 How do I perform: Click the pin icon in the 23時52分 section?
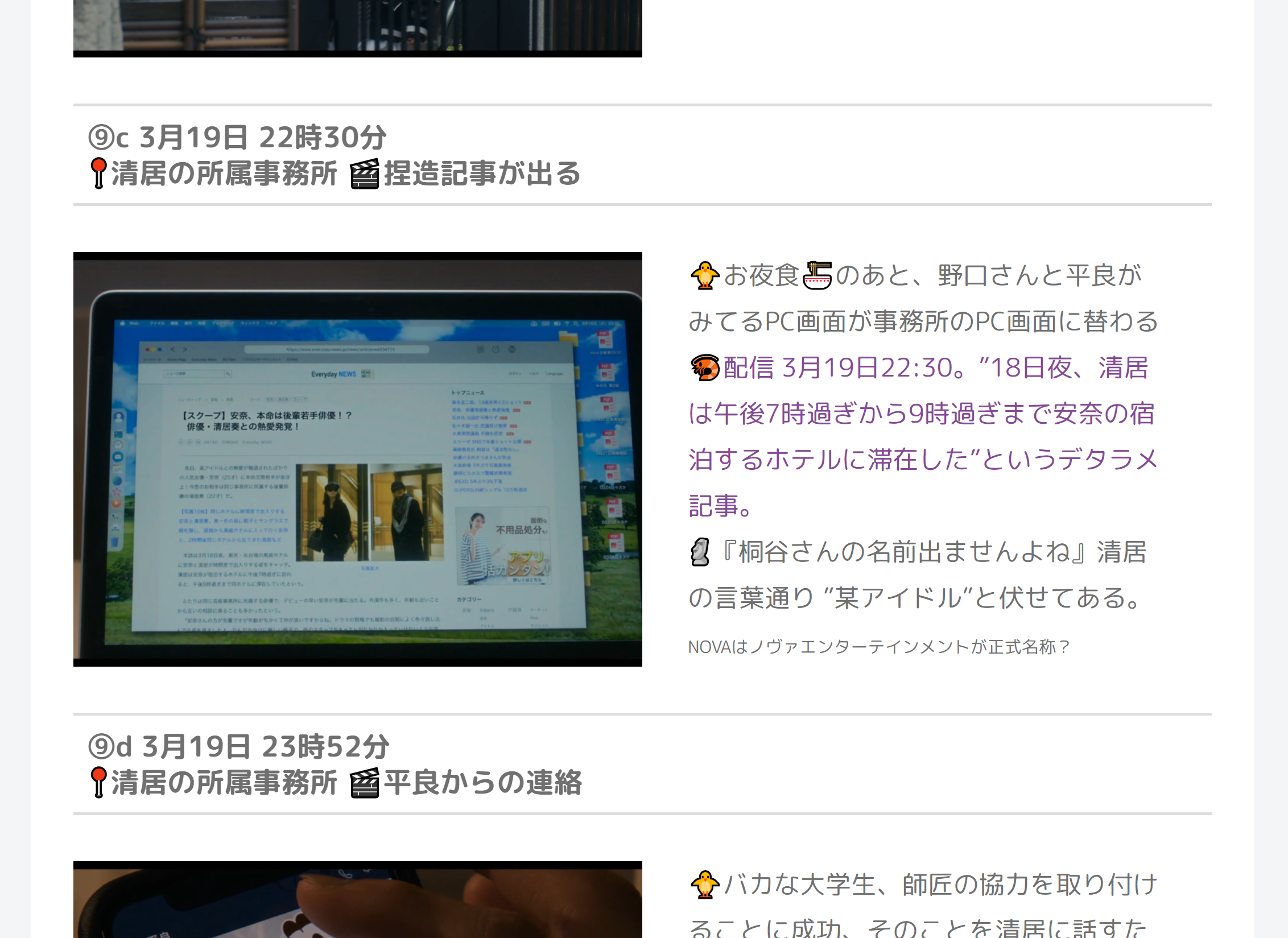tap(98, 782)
